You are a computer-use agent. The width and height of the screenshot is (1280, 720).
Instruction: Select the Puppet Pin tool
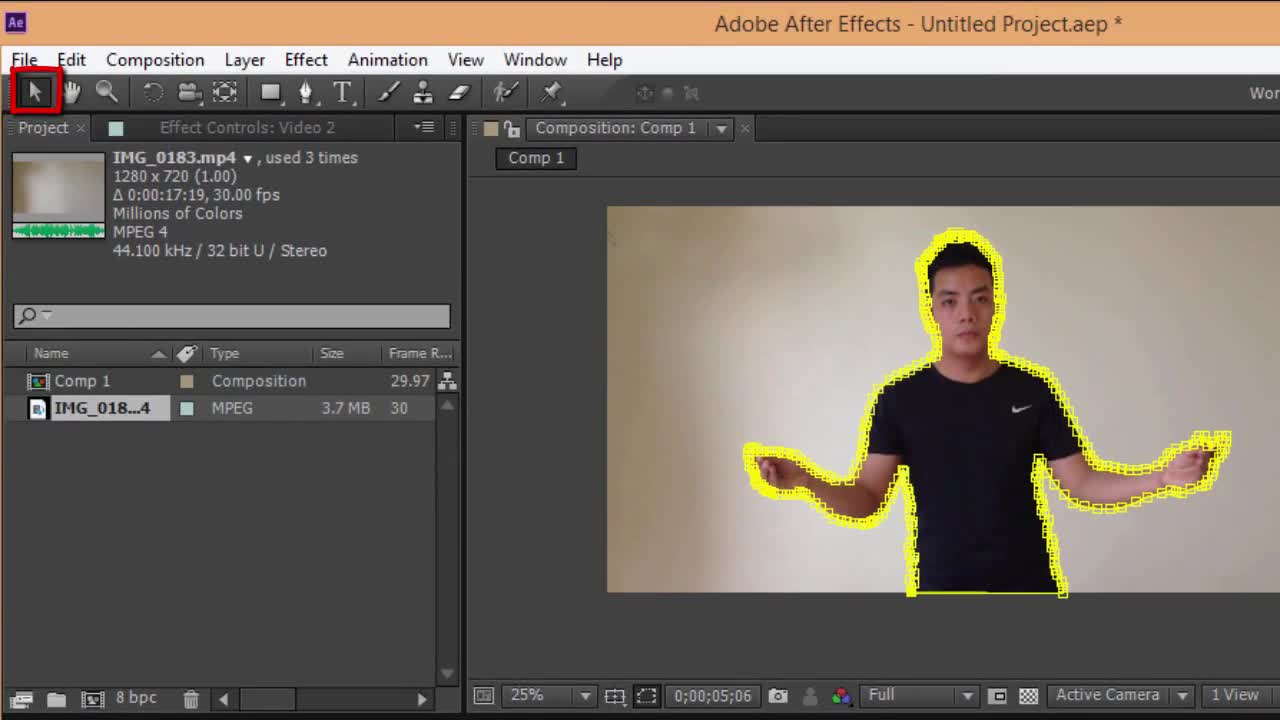(x=551, y=92)
